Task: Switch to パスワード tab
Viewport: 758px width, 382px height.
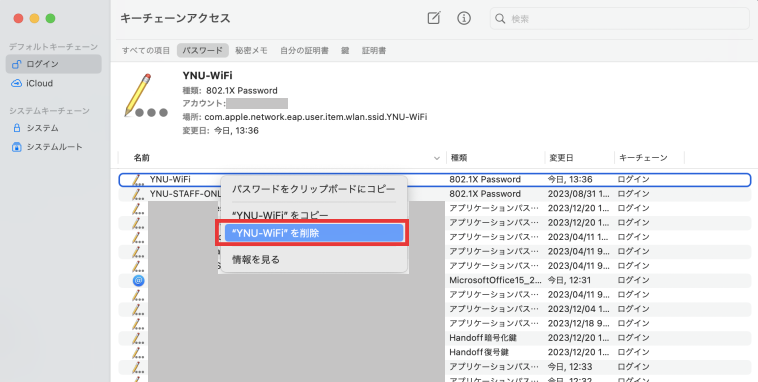Action: pyautogui.click(x=203, y=50)
